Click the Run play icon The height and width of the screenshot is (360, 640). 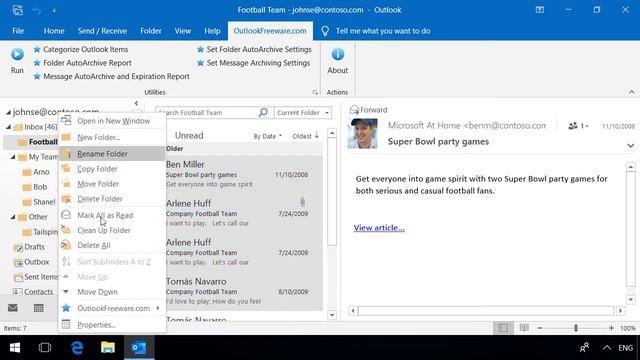tap(17, 54)
